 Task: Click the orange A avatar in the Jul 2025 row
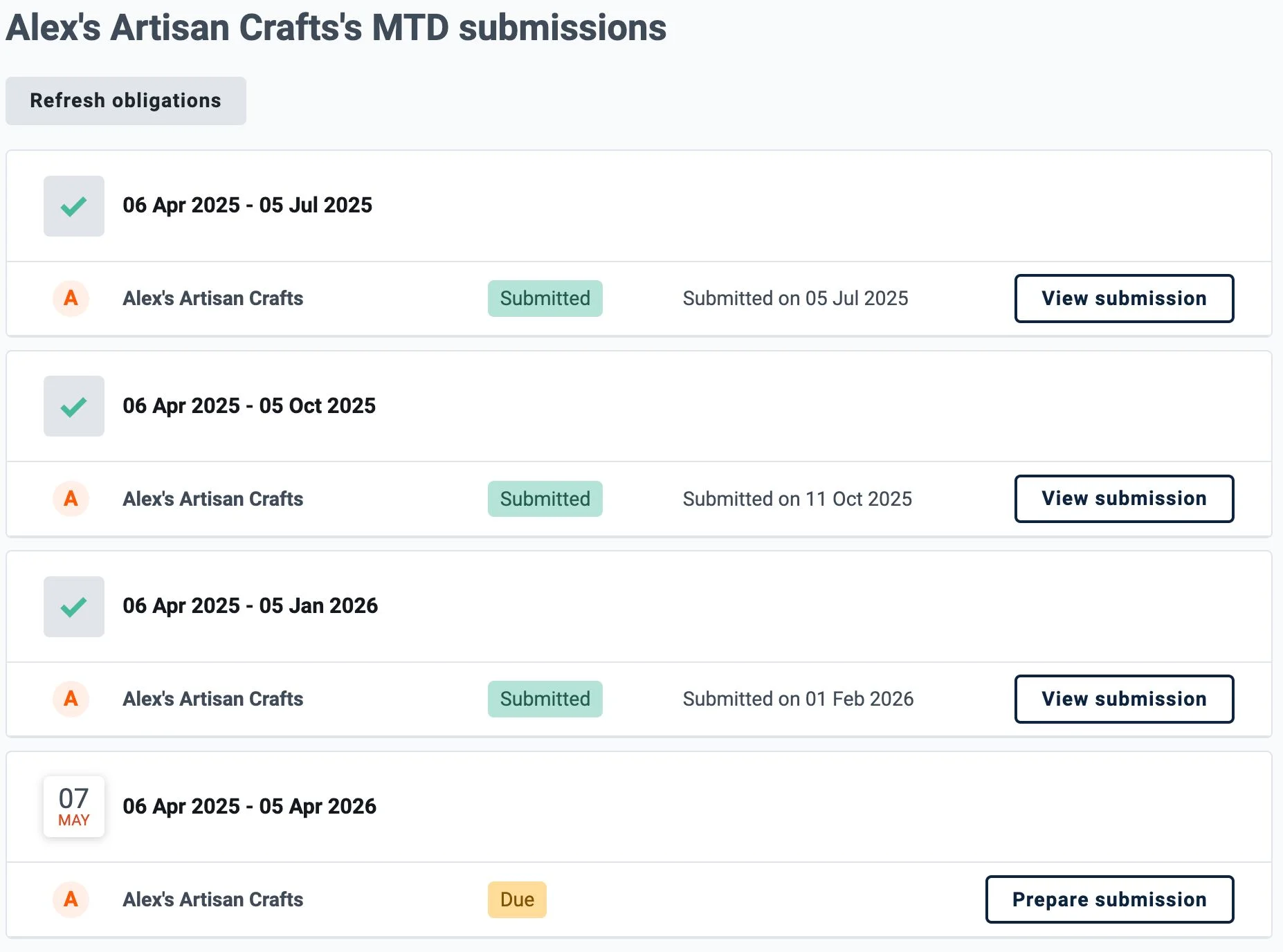click(71, 298)
